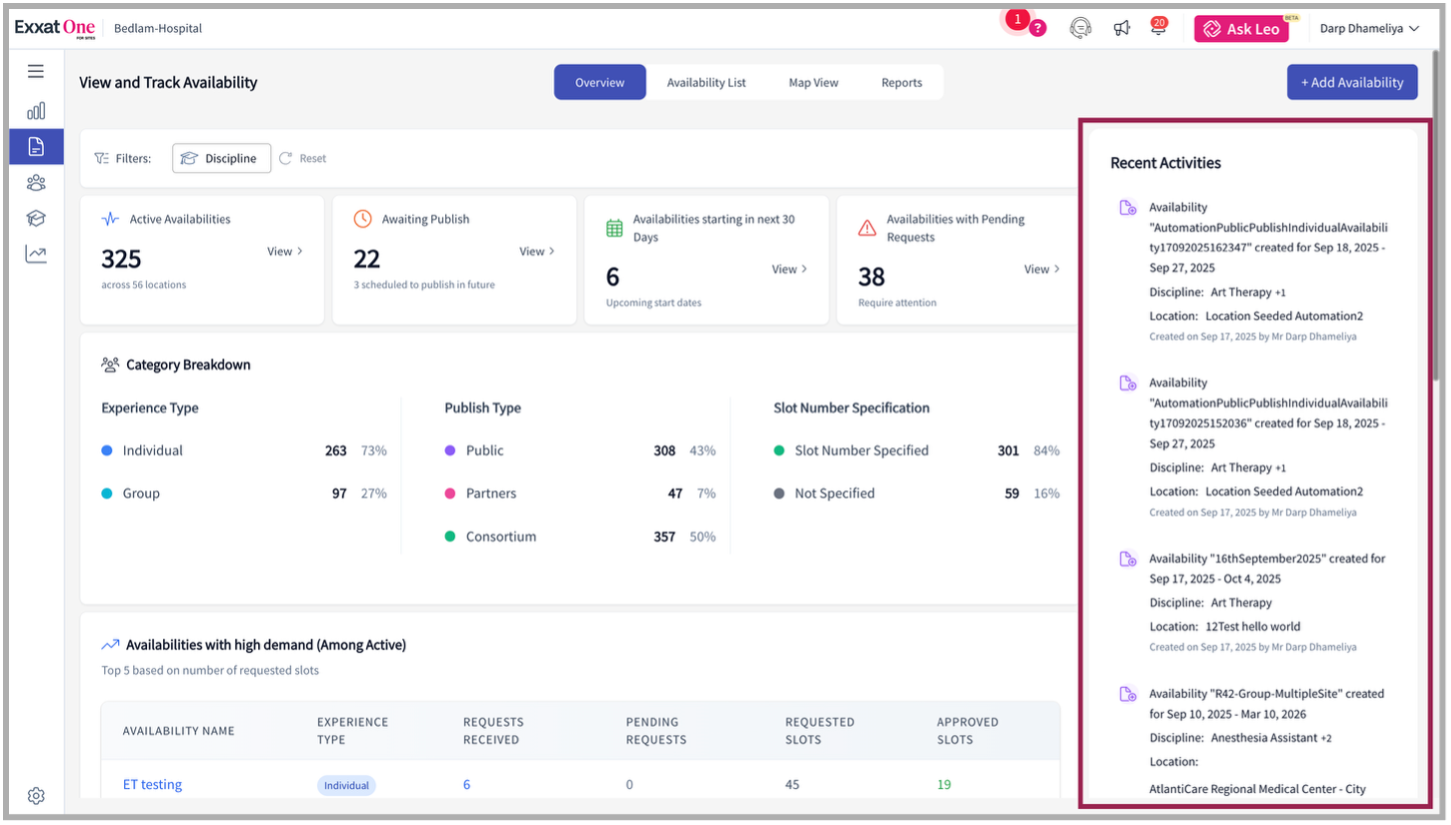
Task: Click the Add Availability button
Action: [x=1351, y=83]
